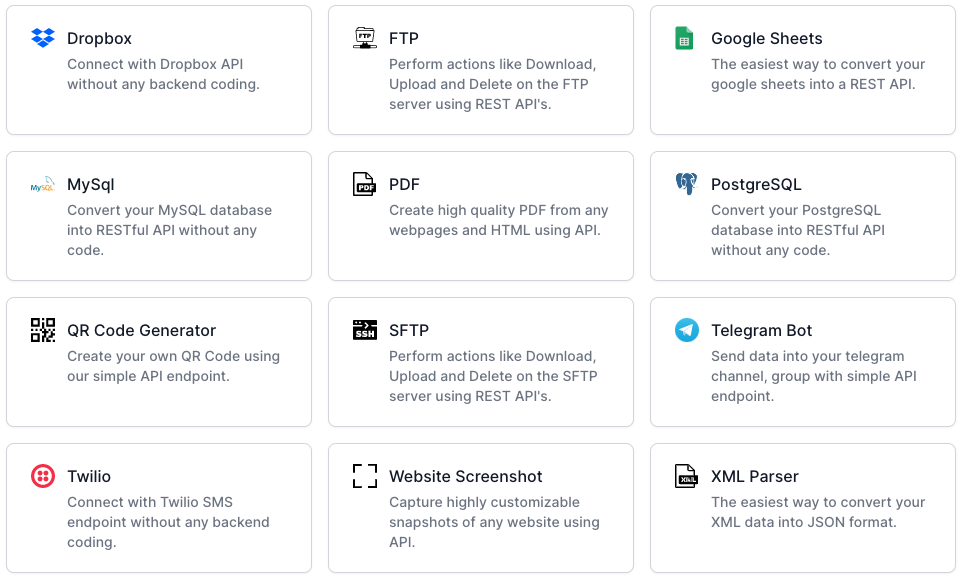Click the red Twilio logo icon
The height and width of the screenshot is (580, 963).
pos(43,476)
